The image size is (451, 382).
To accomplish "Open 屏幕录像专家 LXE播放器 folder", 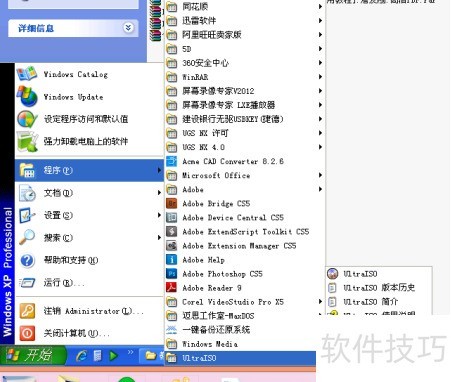I will click(244, 105).
